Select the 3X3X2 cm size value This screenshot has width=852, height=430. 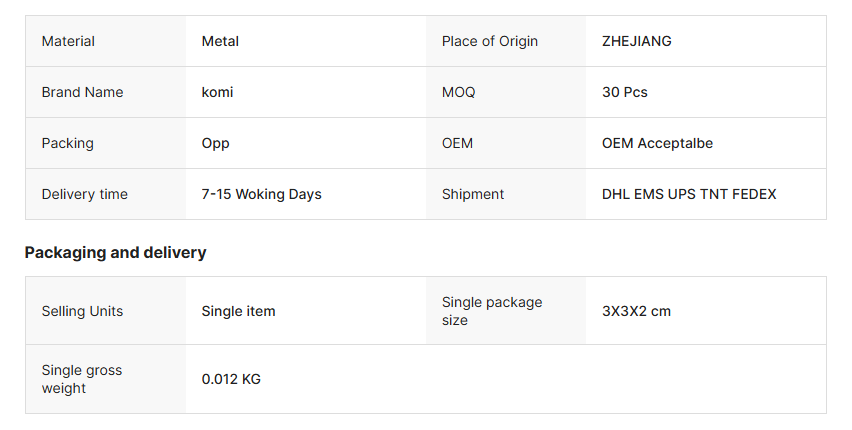tap(636, 311)
